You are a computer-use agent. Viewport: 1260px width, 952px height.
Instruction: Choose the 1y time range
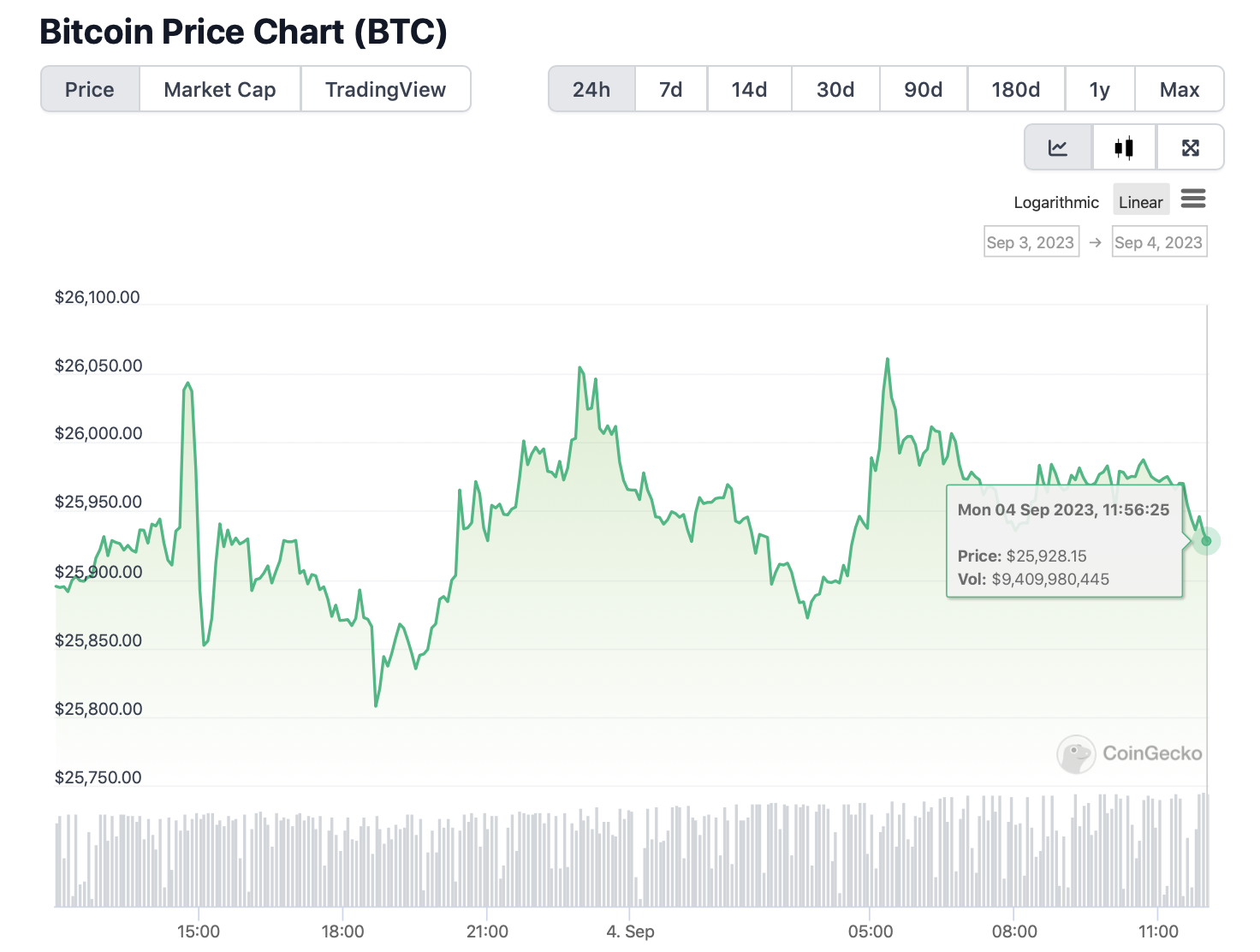click(1099, 90)
